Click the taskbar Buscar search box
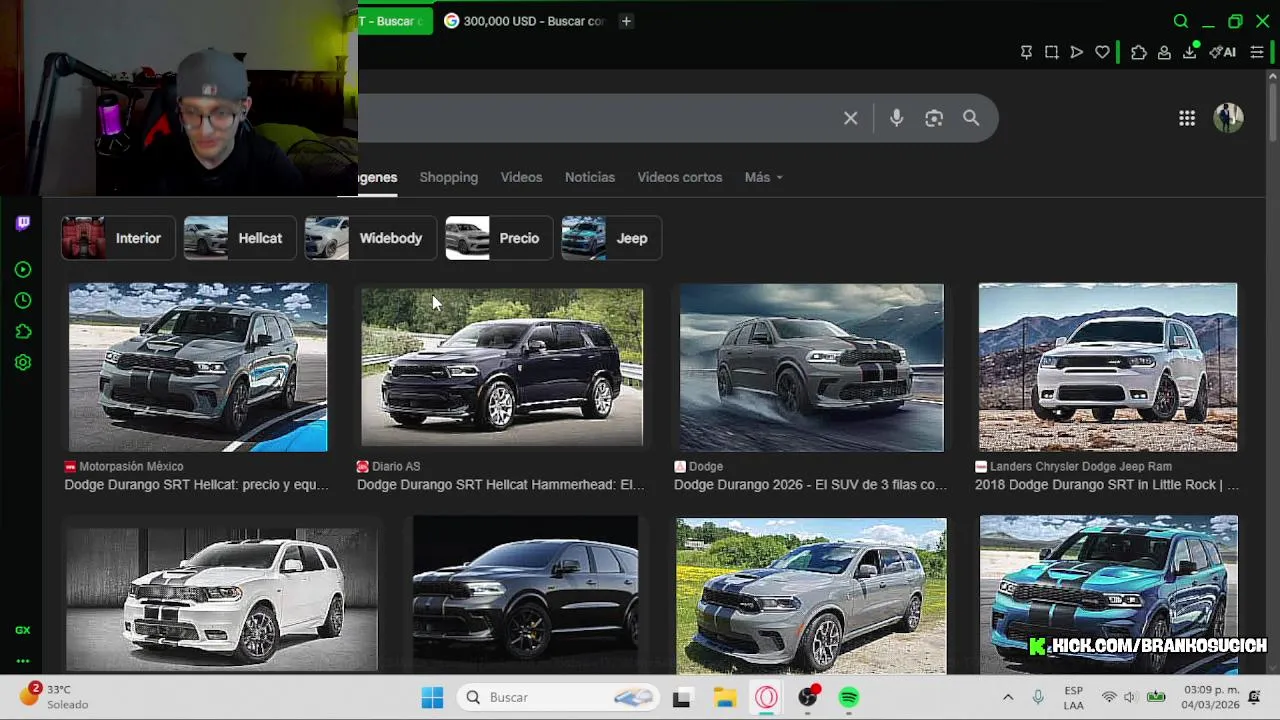 [x=559, y=697]
